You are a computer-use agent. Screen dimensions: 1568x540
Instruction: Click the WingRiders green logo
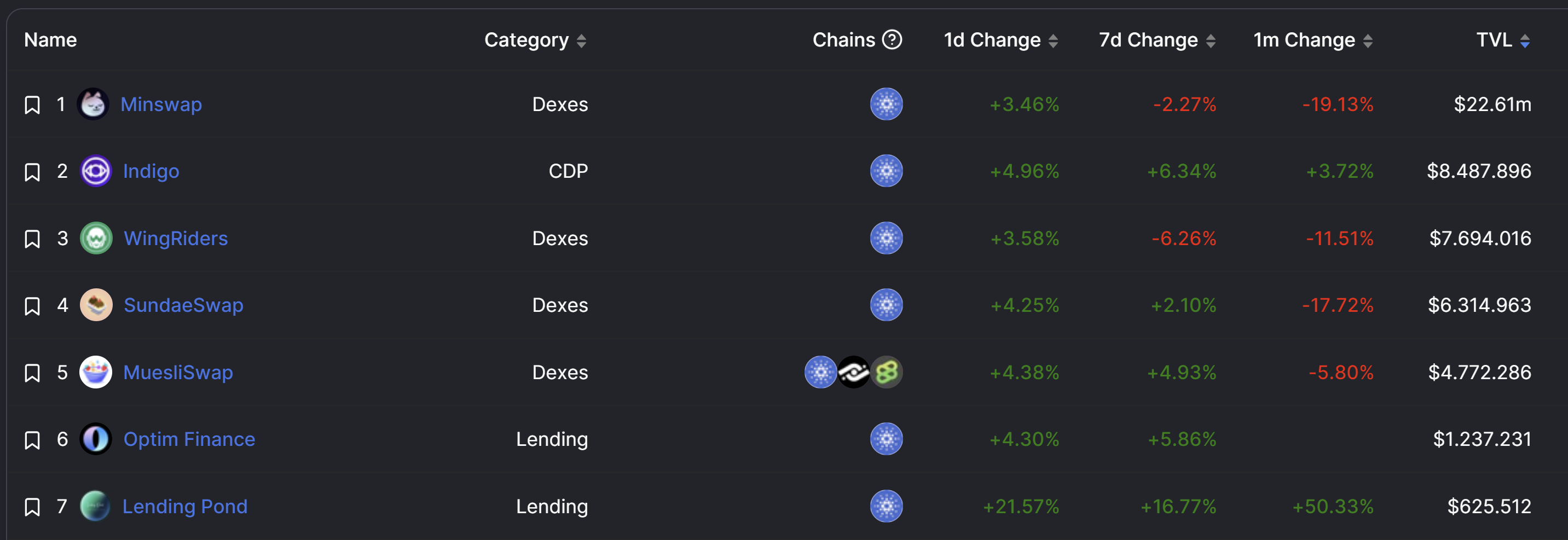coord(96,238)
